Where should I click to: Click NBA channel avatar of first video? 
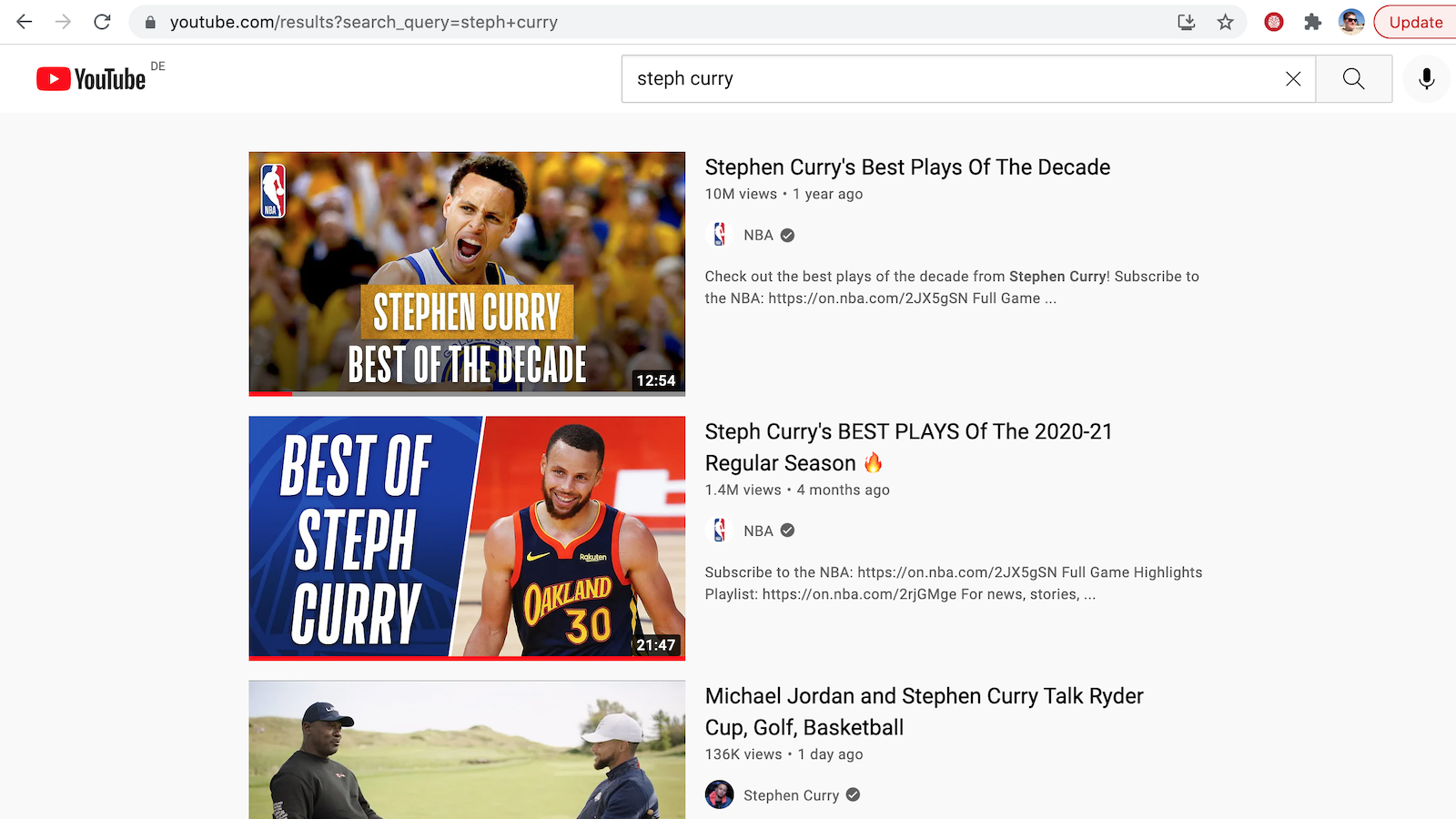pos(719,235)
